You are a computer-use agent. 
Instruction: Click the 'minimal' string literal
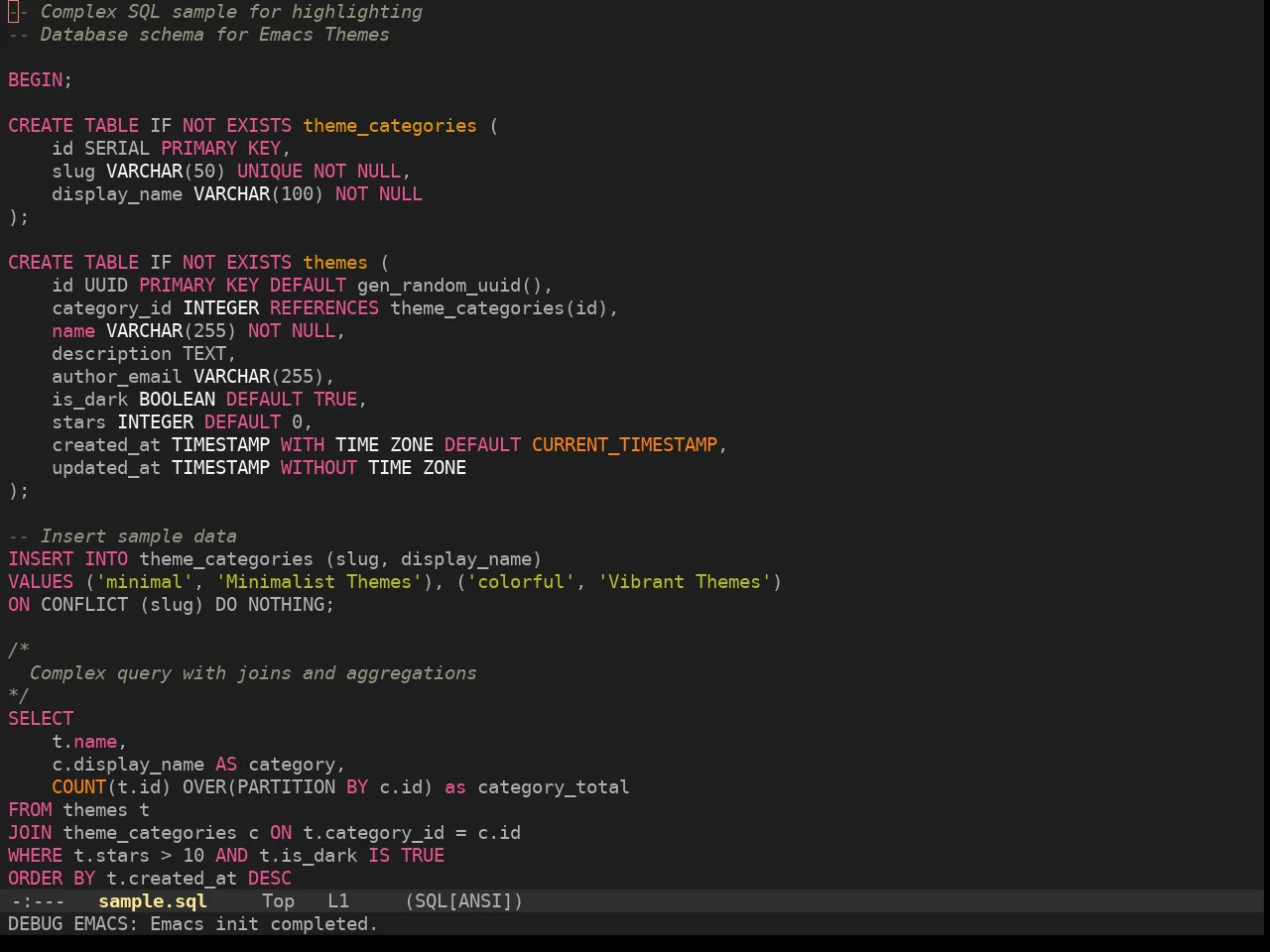click(145, 582)
